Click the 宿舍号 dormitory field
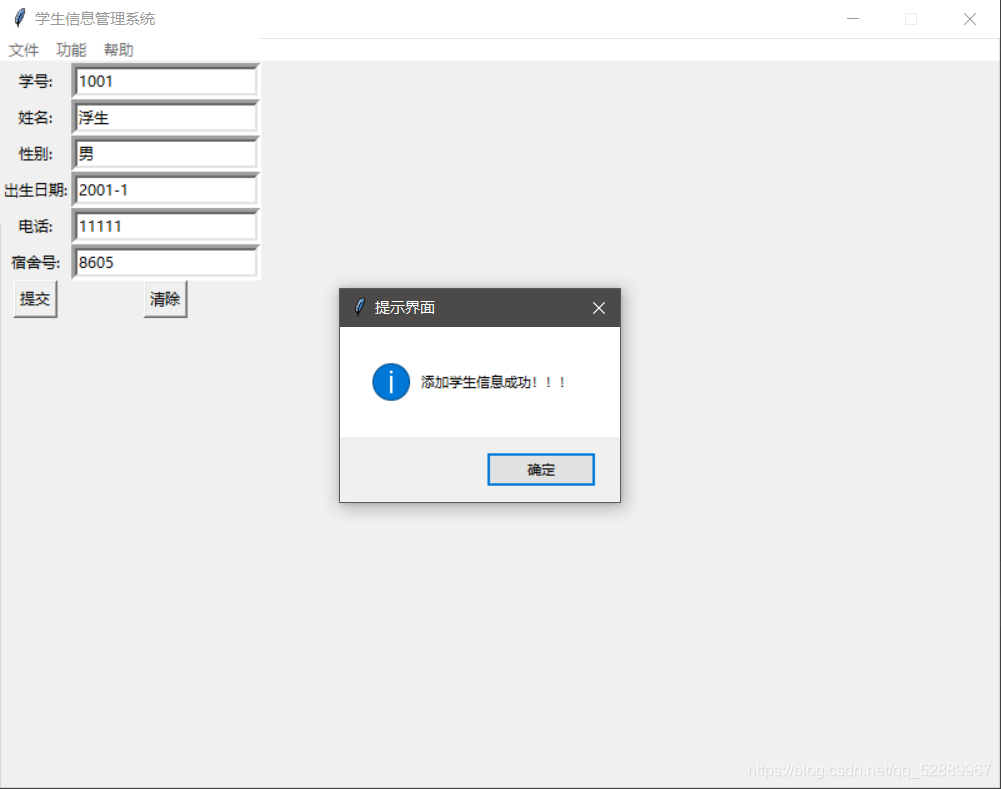Image resolution: width=1001 pixels, height=789 pixels. (x=164, y=261)
